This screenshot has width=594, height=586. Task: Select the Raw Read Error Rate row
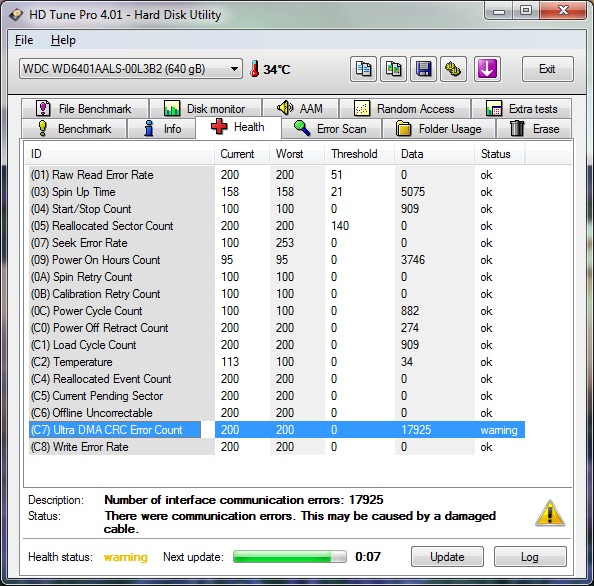[277, 175]
